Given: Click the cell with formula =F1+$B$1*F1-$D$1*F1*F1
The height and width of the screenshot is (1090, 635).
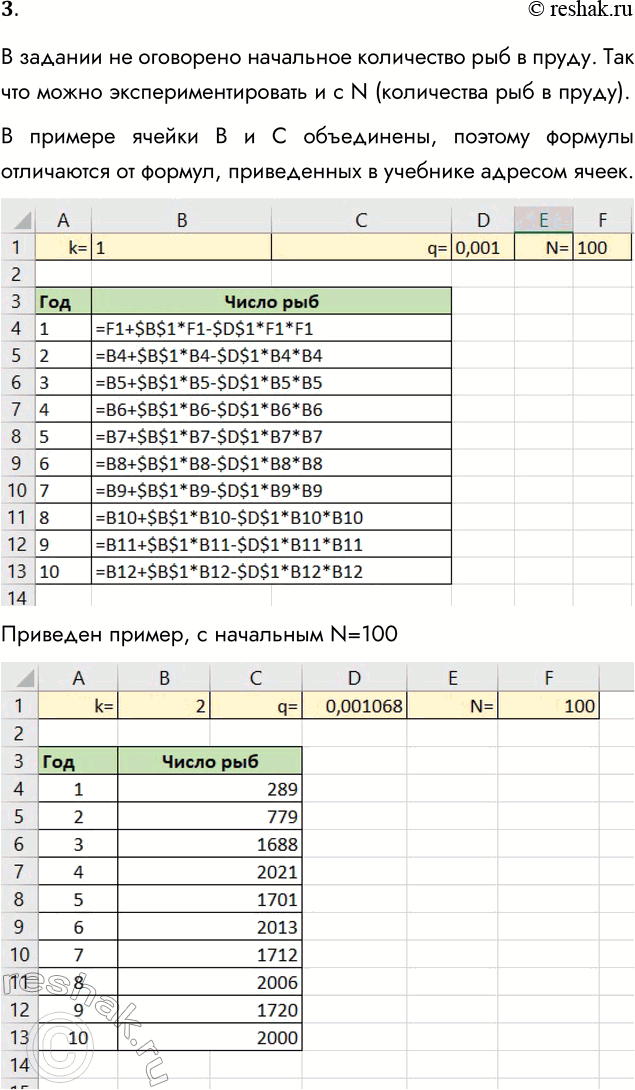Looking at the screenshot, I should pyautogui.click(x=271, y=327).
